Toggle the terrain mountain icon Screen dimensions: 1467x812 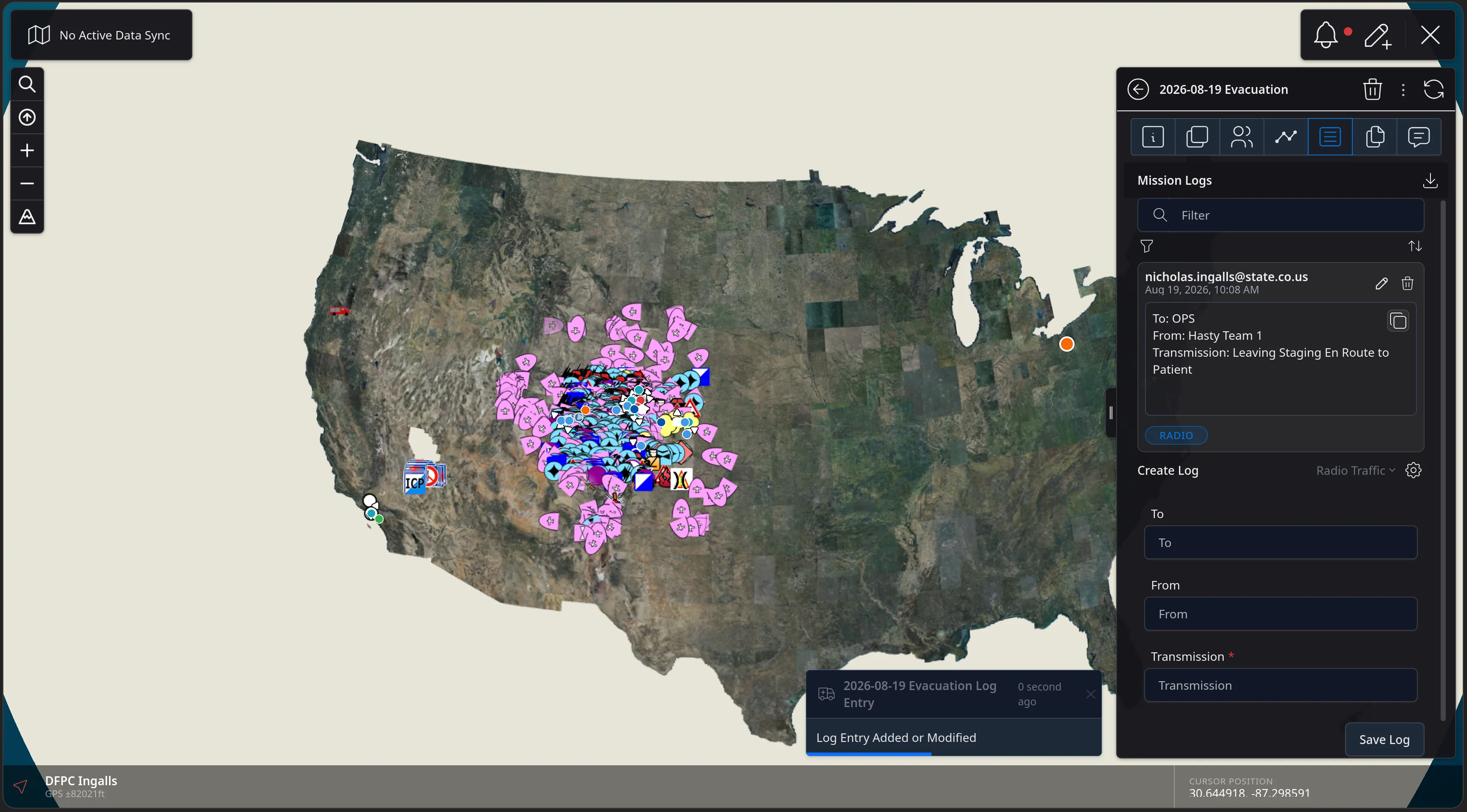pos(27,217)
